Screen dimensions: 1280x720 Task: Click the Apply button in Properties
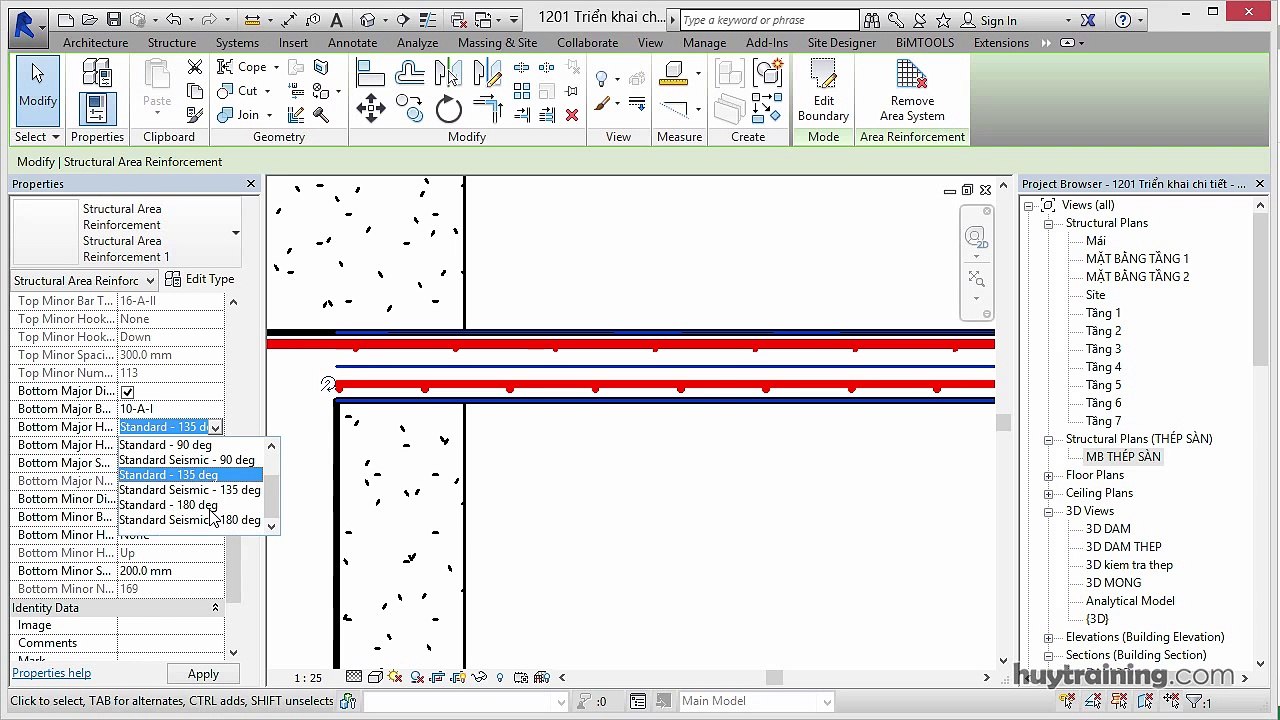pos(203,674)
